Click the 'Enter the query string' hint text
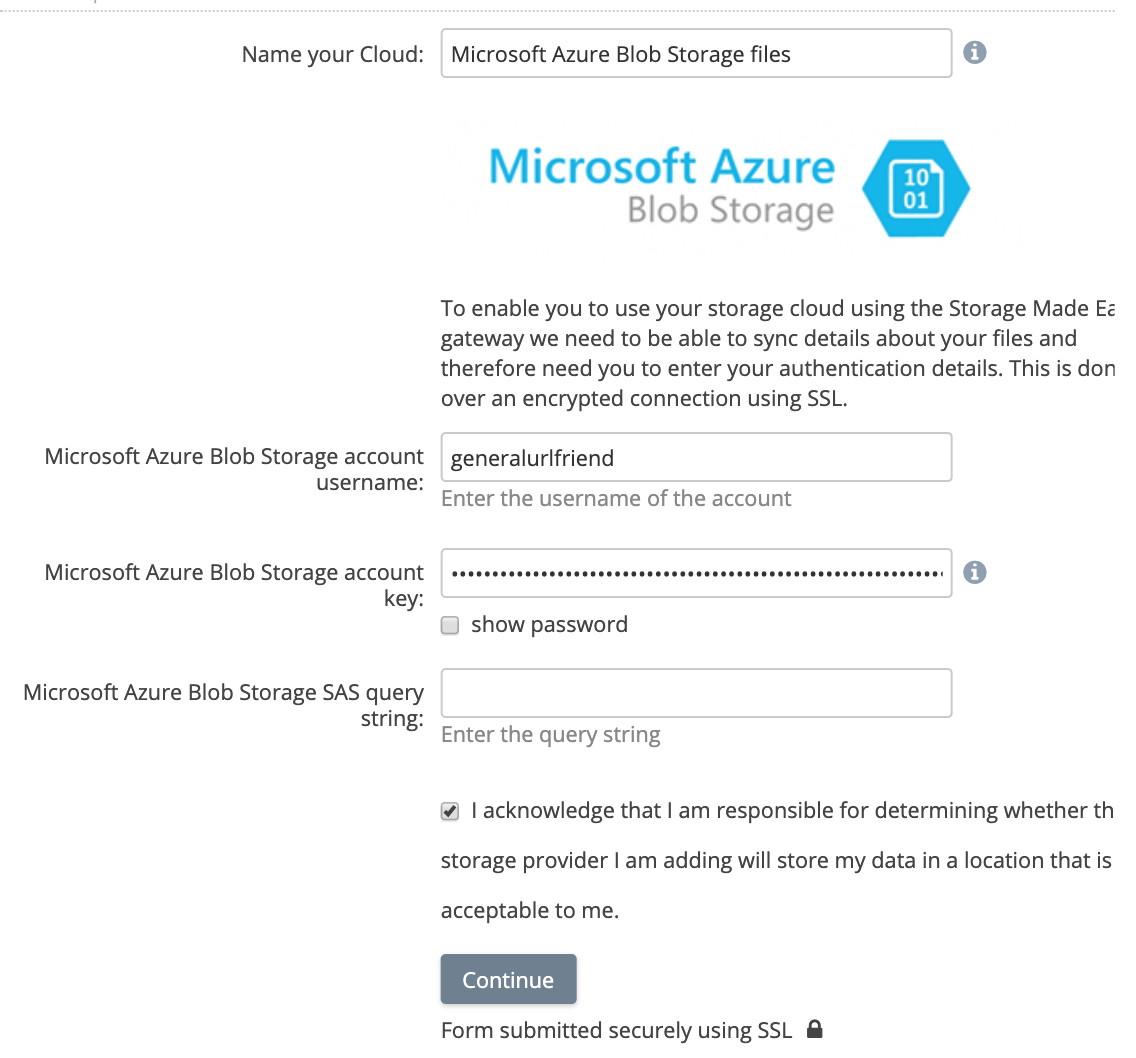 550,735
